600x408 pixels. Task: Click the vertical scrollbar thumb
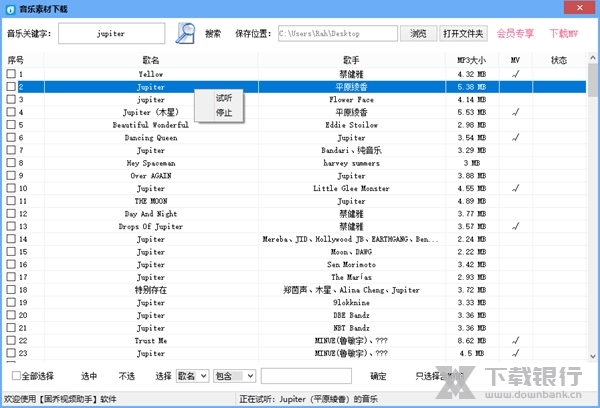(x=593, y=80)
